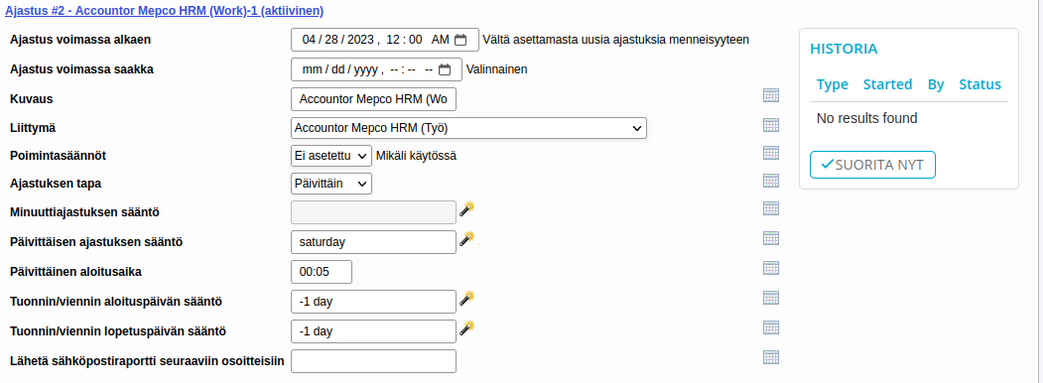Click table icon on Tuonnin/viennin lopetuspäivän sääntö row

[x=771, y=327]
